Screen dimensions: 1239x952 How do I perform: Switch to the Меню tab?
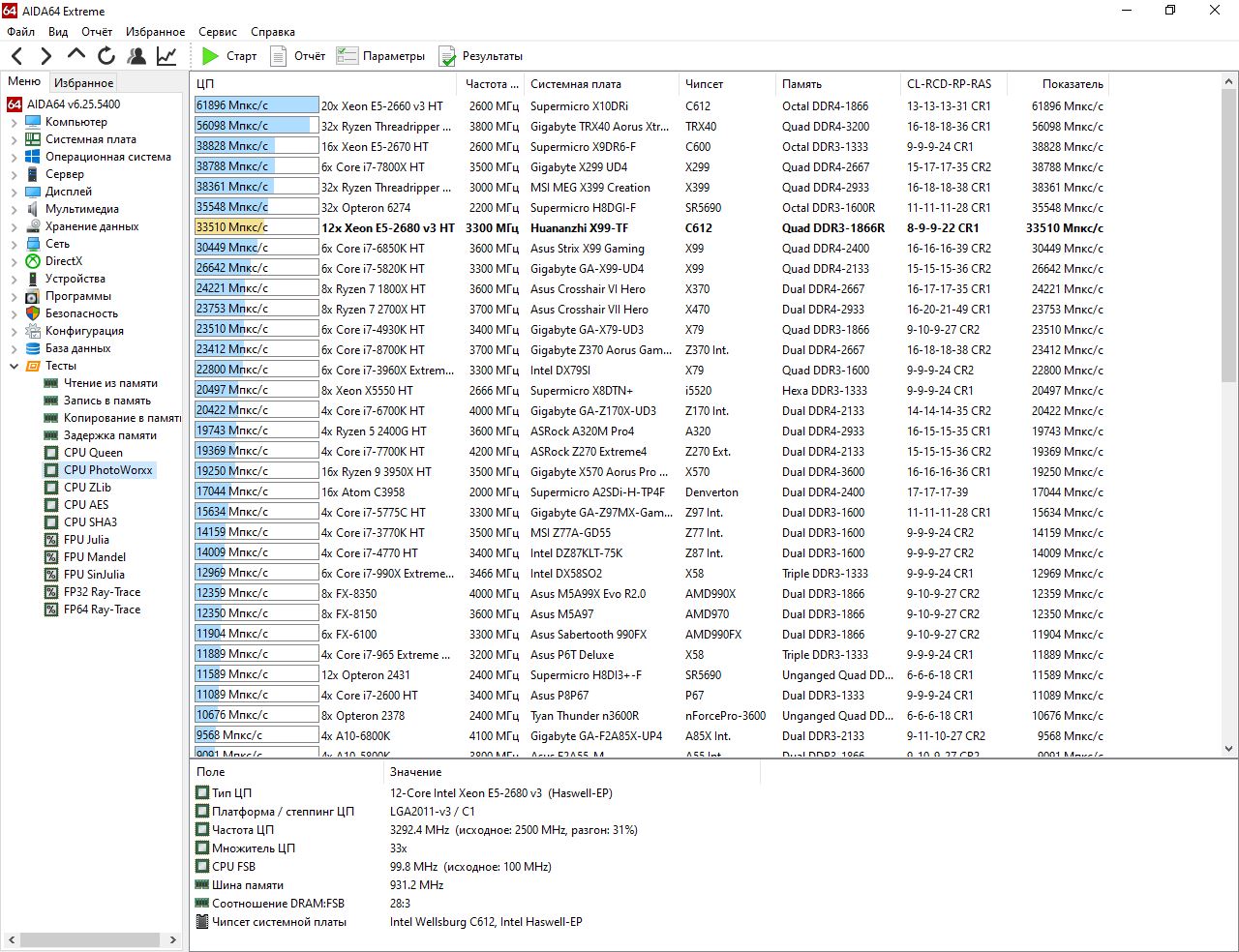[x=24, y=82]
